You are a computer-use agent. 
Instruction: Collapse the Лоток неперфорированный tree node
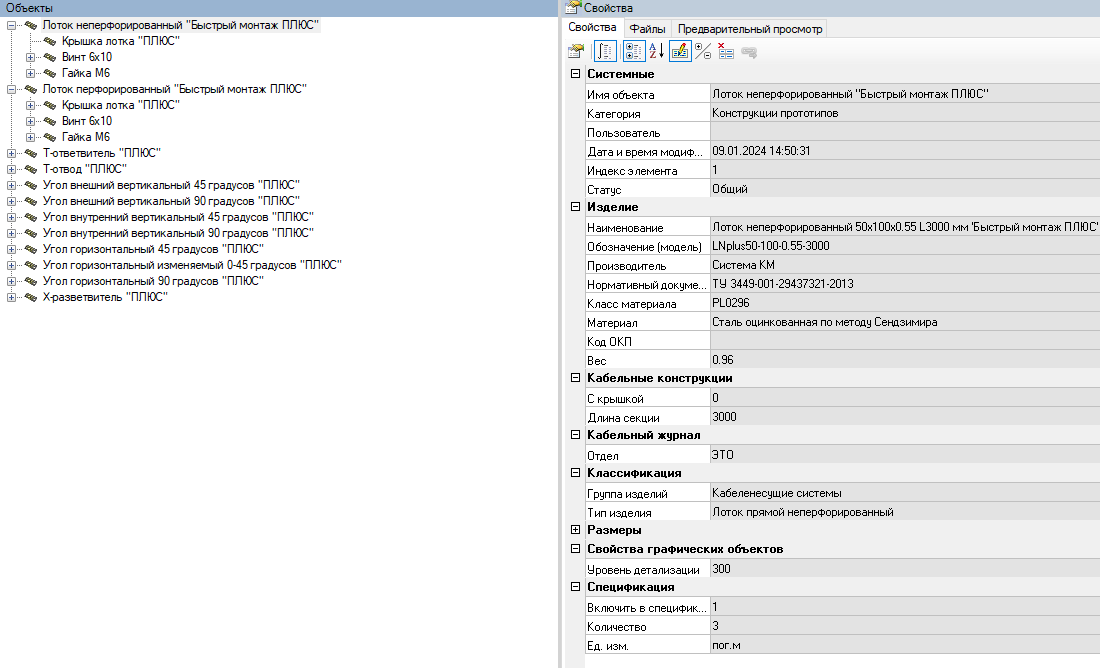11,25
